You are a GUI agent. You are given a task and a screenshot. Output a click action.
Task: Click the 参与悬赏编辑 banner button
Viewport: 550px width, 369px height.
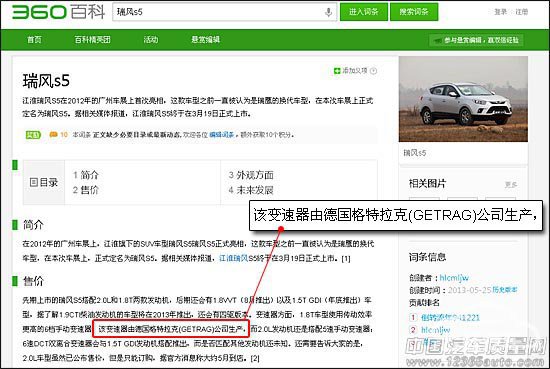[476, 40]
